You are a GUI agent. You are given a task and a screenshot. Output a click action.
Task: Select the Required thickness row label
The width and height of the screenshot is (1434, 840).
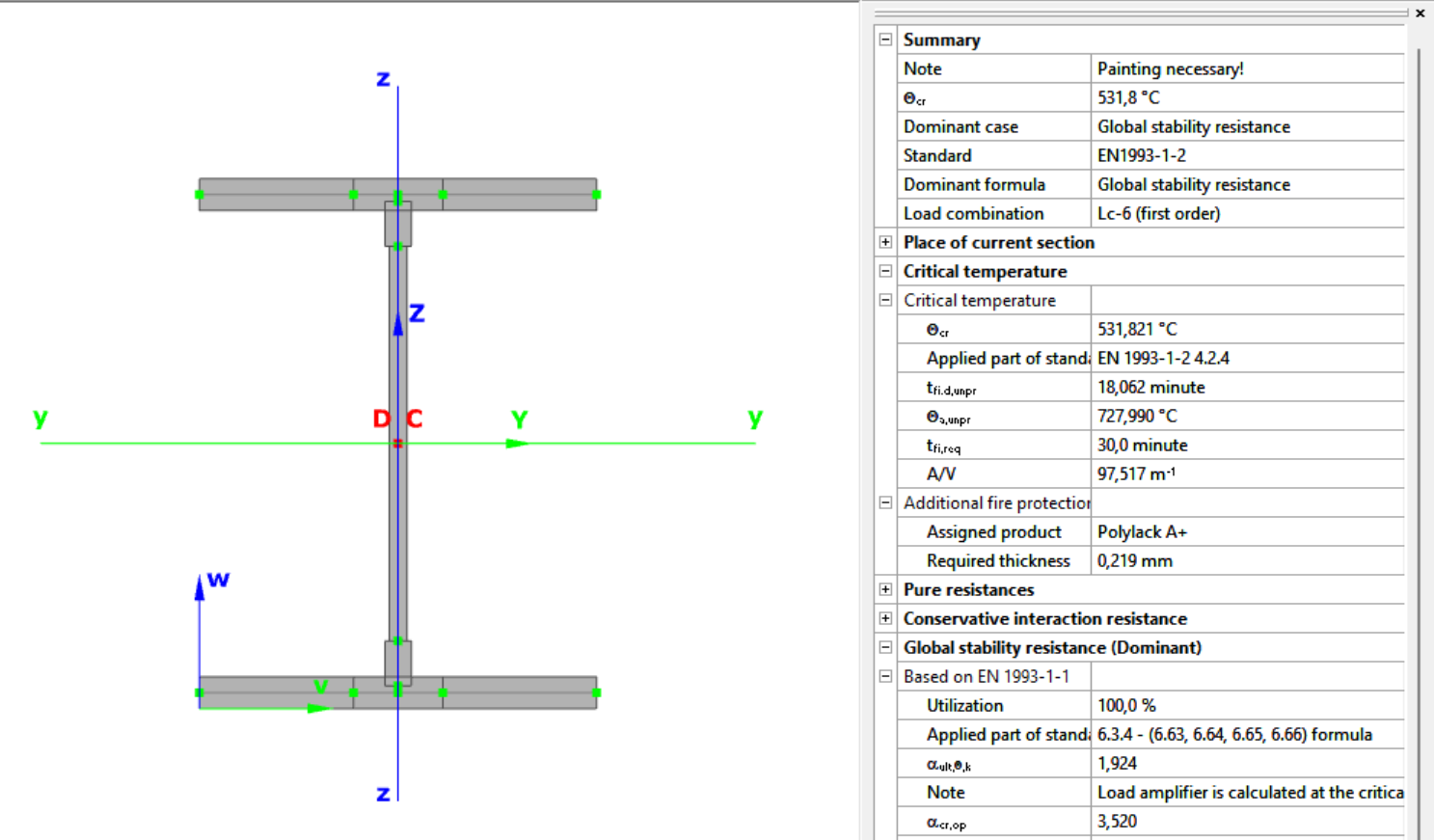[x=997, y=560]
